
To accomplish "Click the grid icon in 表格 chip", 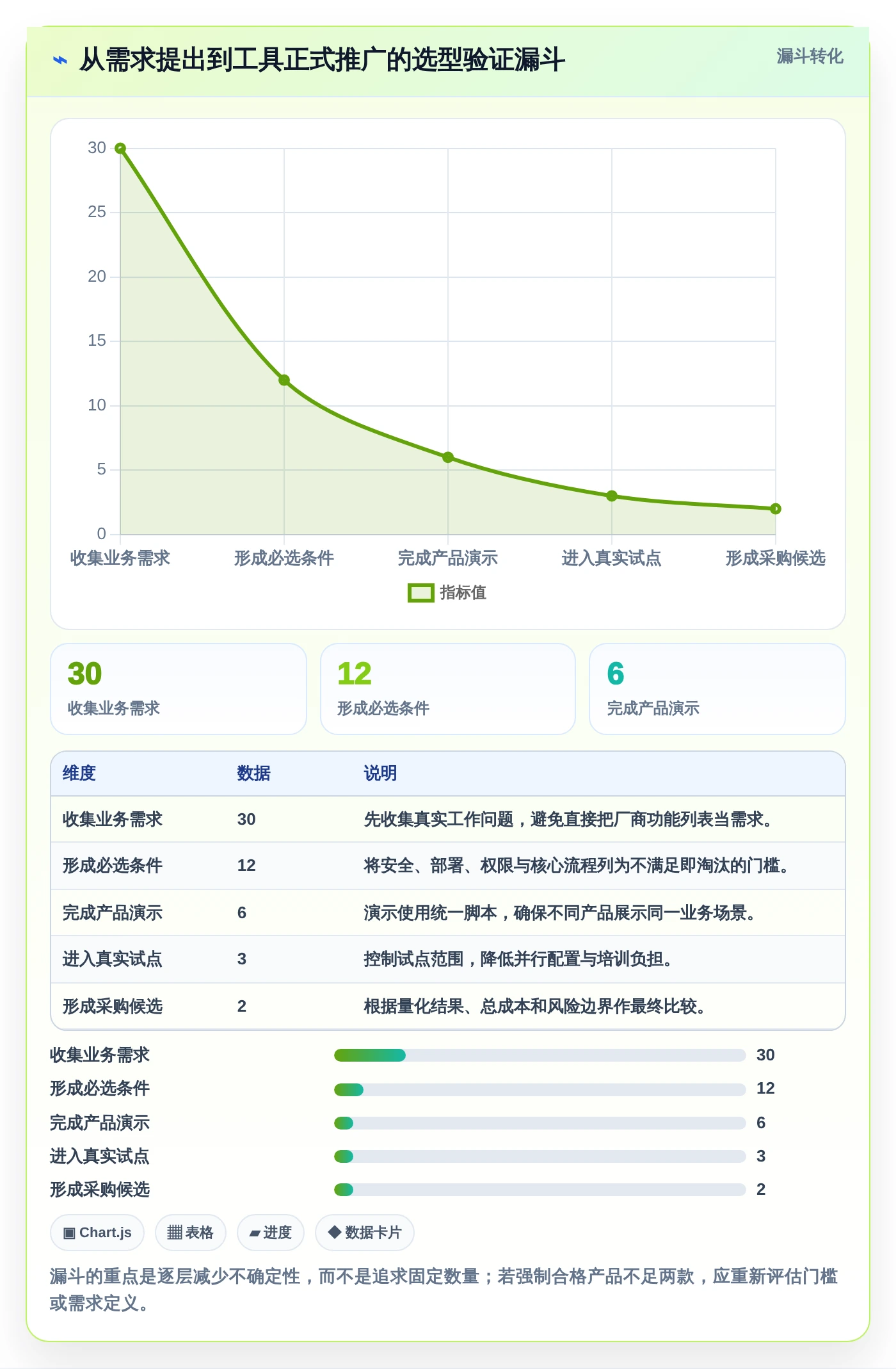I will click(175, 1233).
